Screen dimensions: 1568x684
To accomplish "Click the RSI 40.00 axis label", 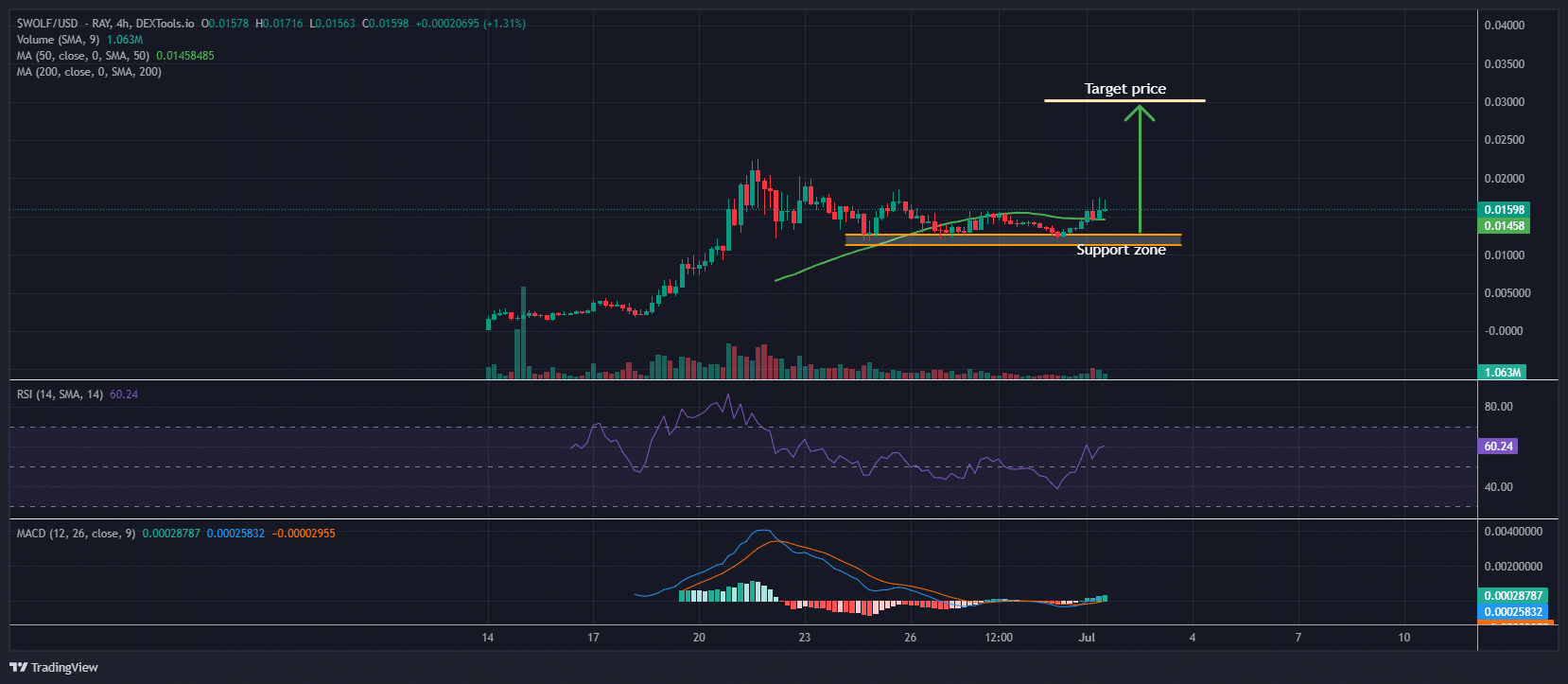I will pyautogui.click(x=1499, y=487).
